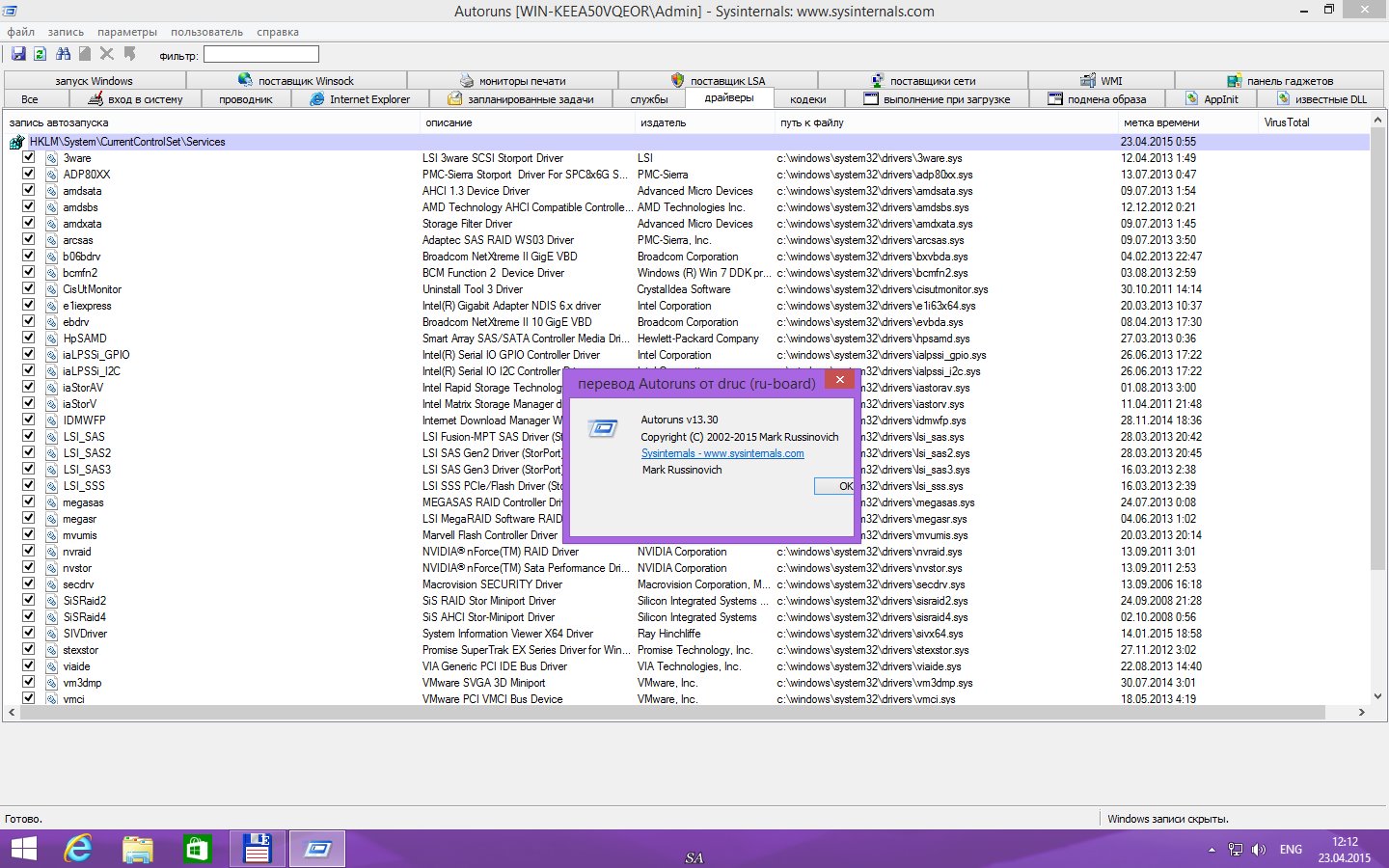This screenshot has width=1389, height=868.
Task: Click the file icon of the 3ware row
Action: pyautogui.click(x=51, y=158)
